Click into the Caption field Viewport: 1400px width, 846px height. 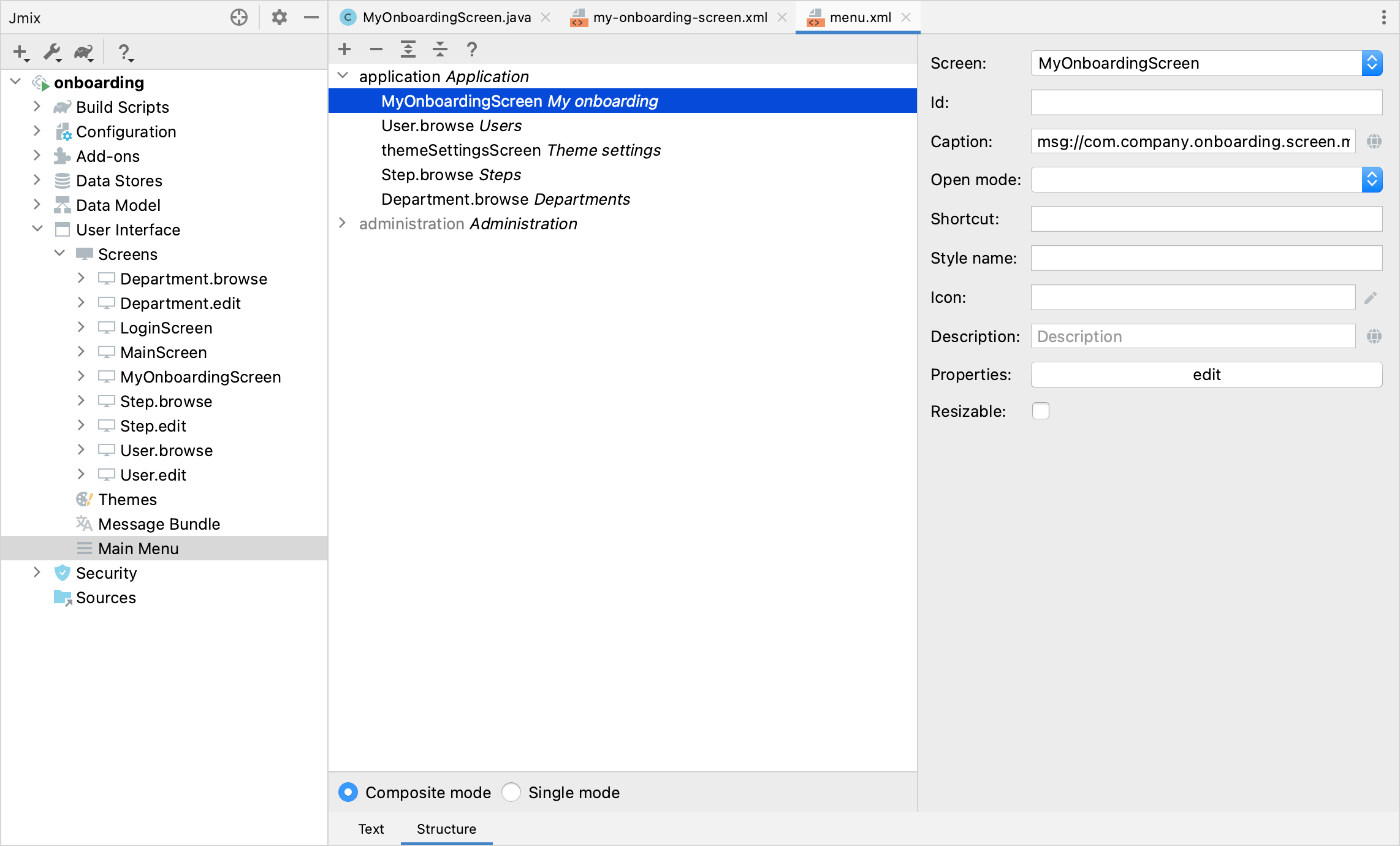[1193, 142]
